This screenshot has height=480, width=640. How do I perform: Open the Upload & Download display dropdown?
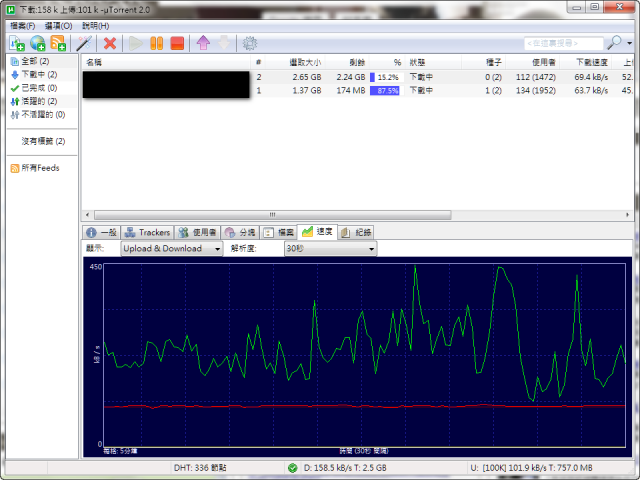point(172,249)
